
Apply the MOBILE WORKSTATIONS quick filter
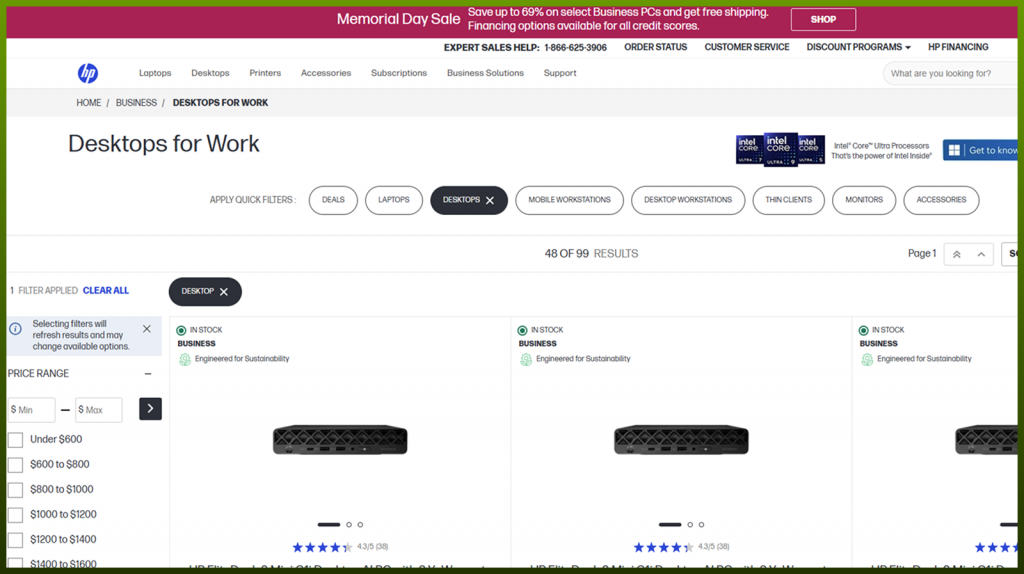click(569, 200)
